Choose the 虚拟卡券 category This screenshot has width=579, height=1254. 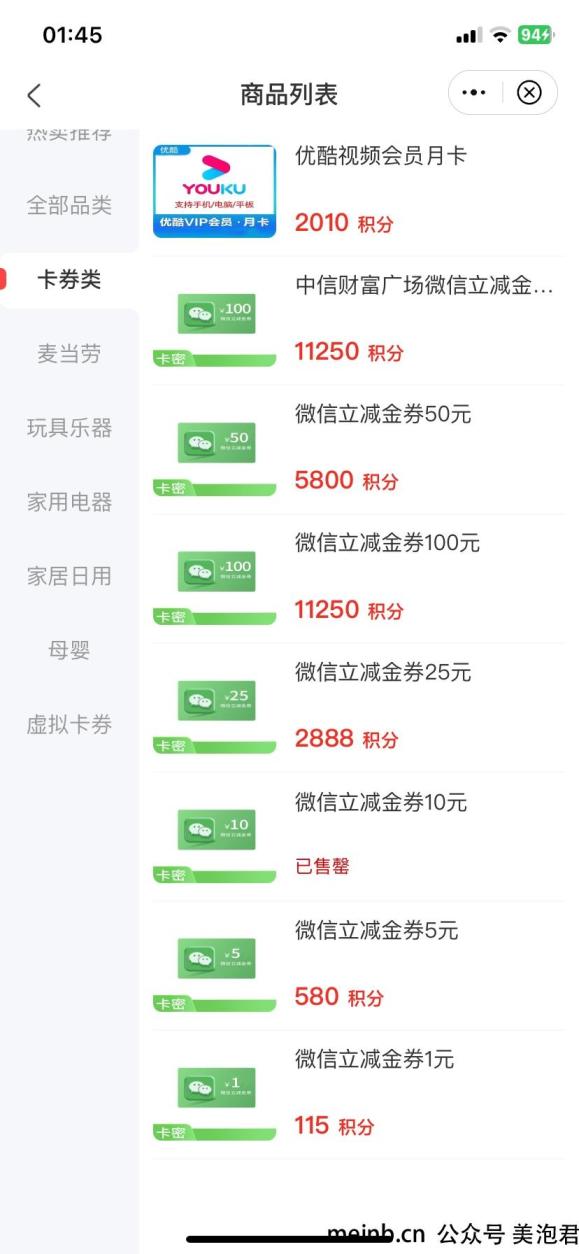pos(69,725)
